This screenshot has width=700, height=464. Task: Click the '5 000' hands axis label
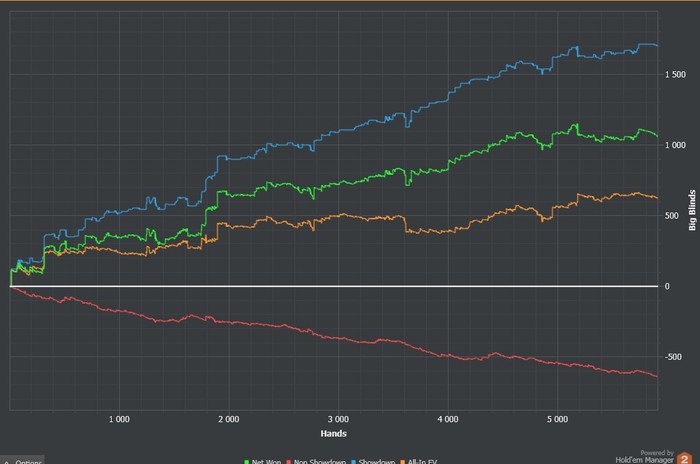point(558,419)
